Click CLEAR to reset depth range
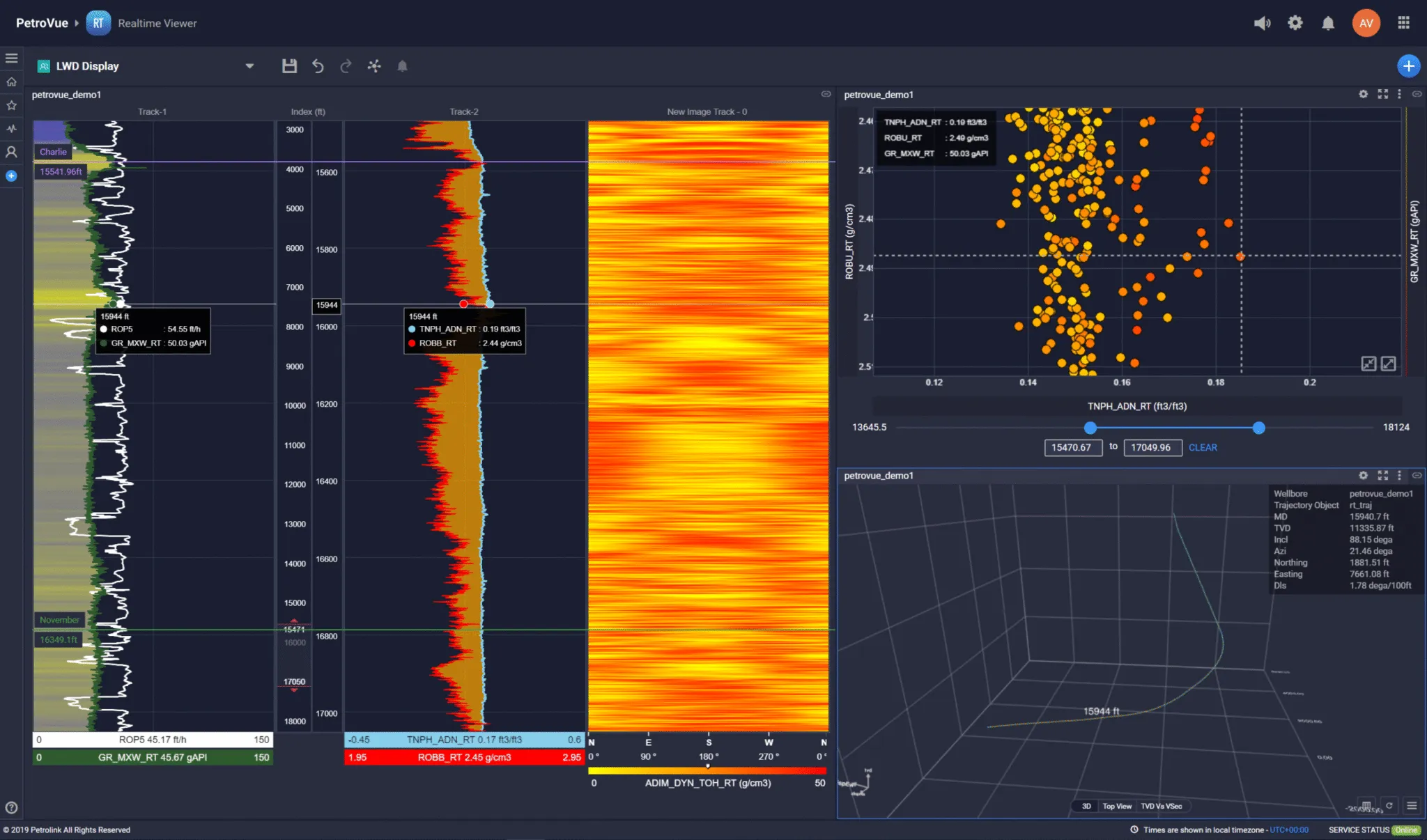This screenshot has height=840, width=1427. click(x=1203, y=447)
